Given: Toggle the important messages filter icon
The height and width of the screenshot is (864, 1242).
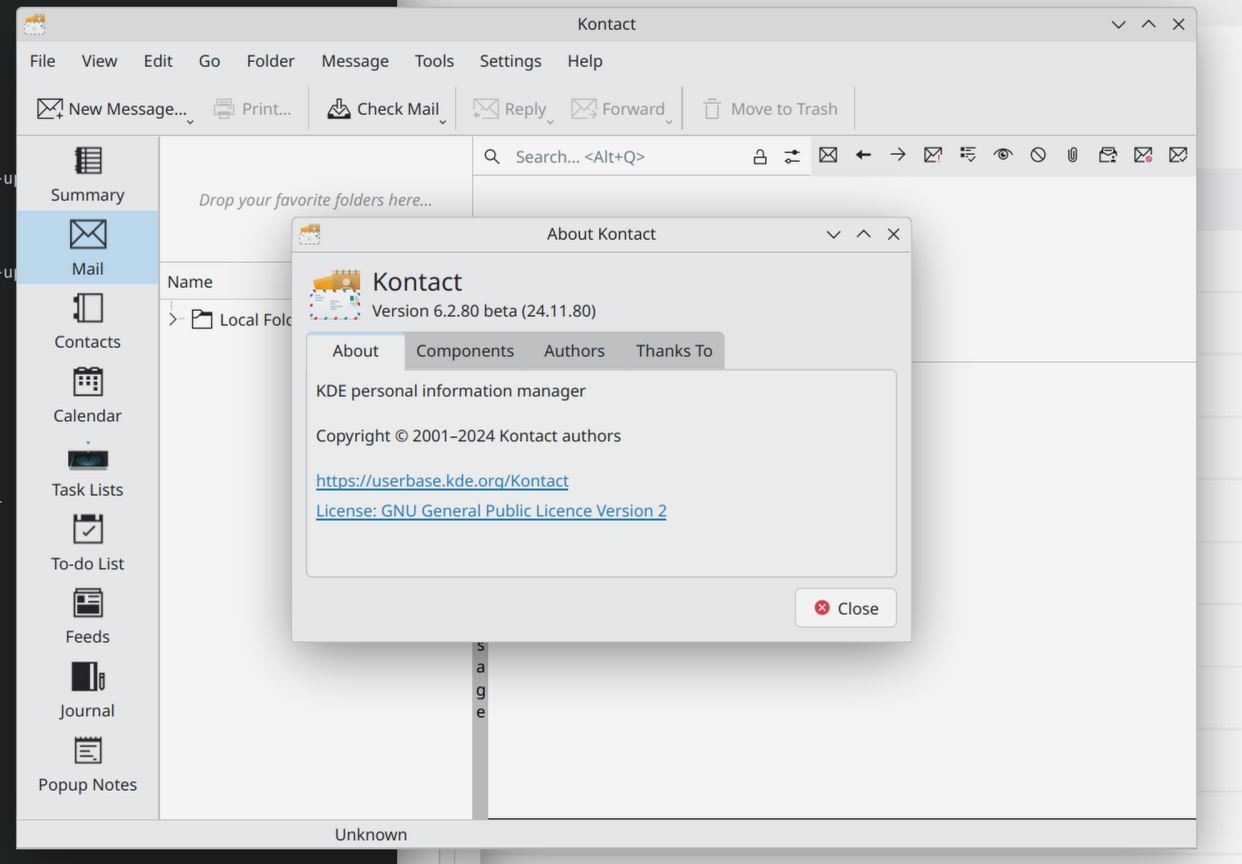Looking at the screenshot, I should point(933,155).
